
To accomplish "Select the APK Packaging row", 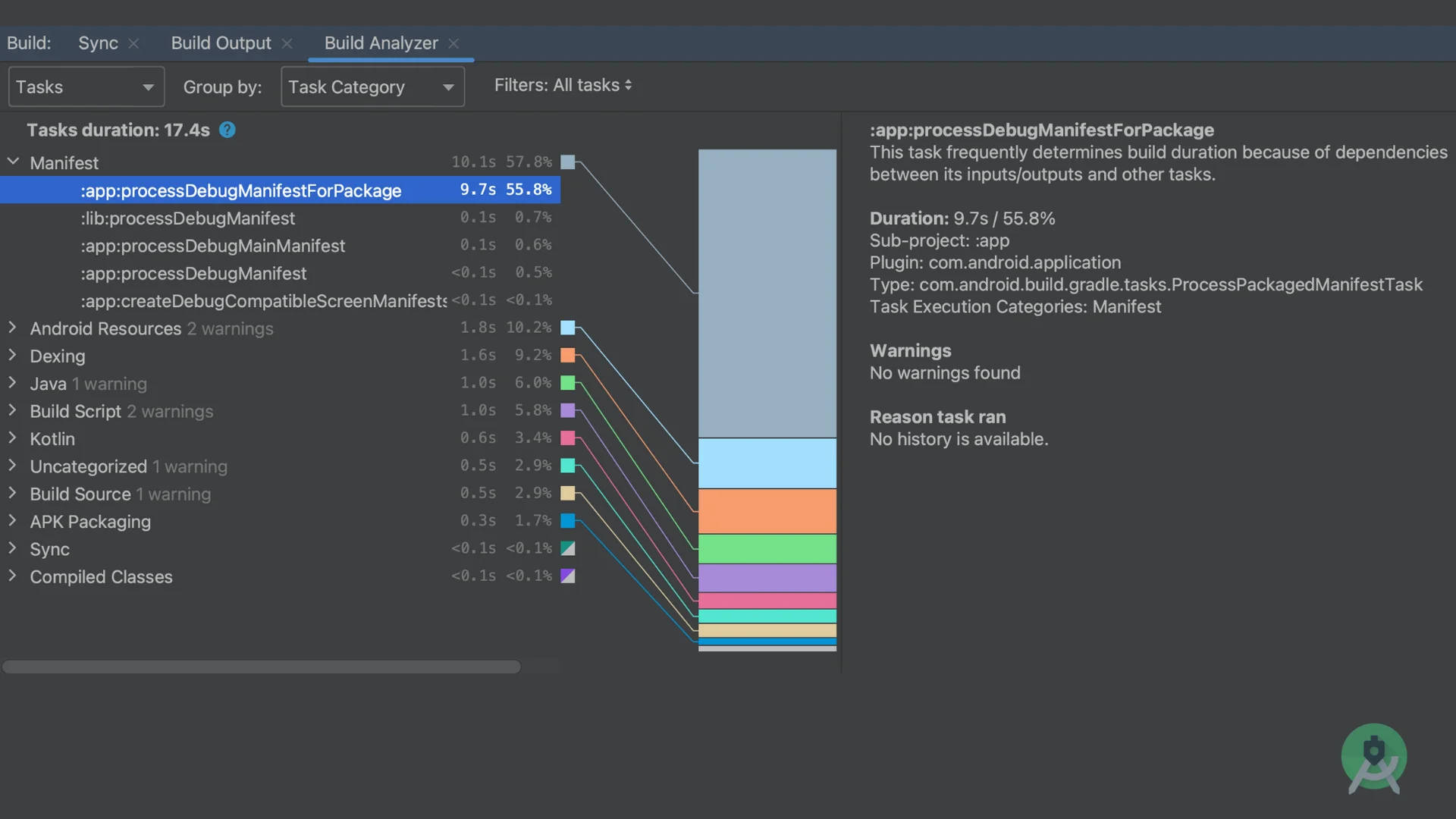I will [x=280, y=522].
